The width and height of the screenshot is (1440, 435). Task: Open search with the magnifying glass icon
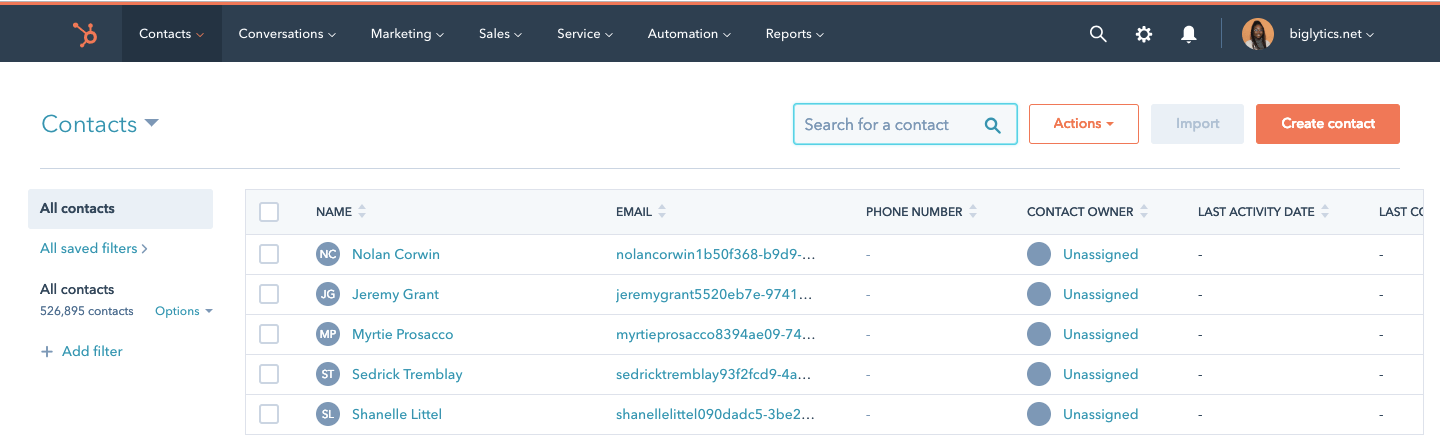click(x=1097, y=34)
